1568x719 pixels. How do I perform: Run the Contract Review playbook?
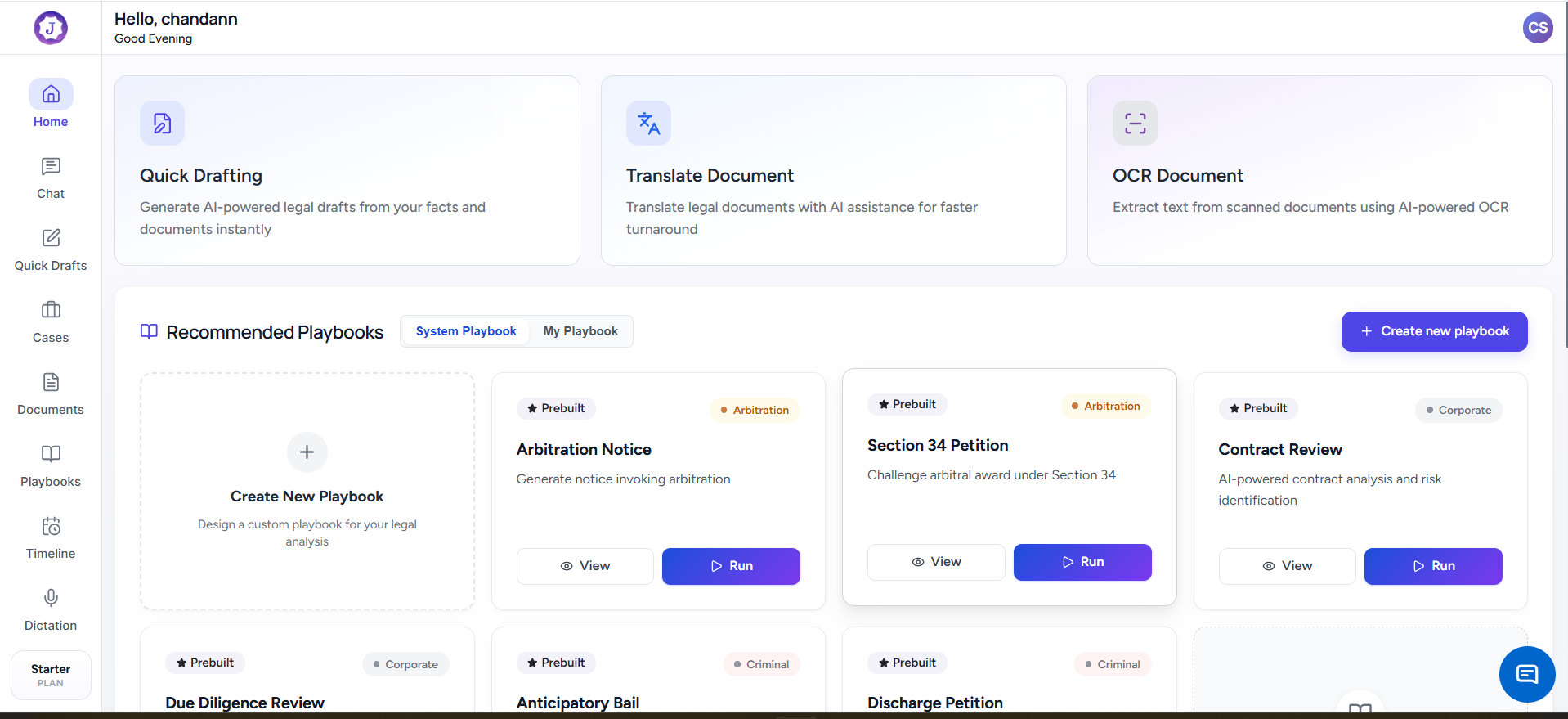pos(1433,566)
